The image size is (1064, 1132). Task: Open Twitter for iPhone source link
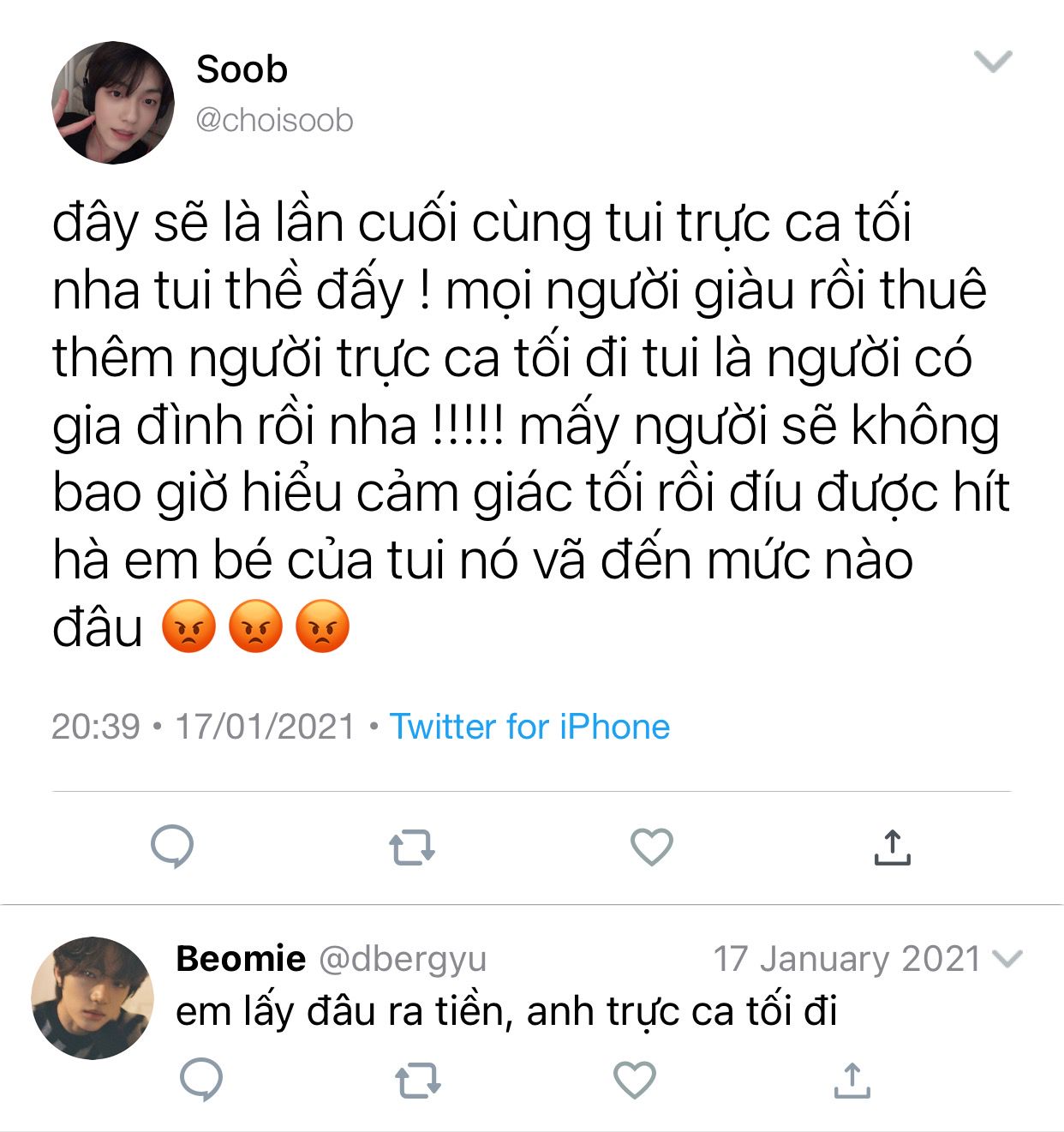click(x=529, y=727)
